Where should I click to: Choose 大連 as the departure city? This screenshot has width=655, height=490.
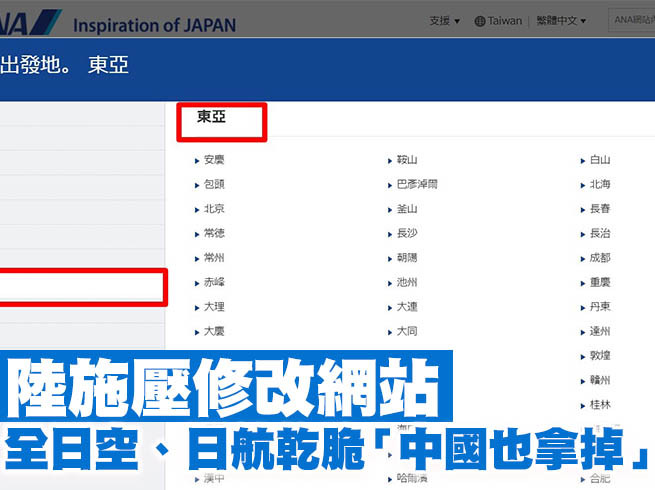[x=407, y=307]
